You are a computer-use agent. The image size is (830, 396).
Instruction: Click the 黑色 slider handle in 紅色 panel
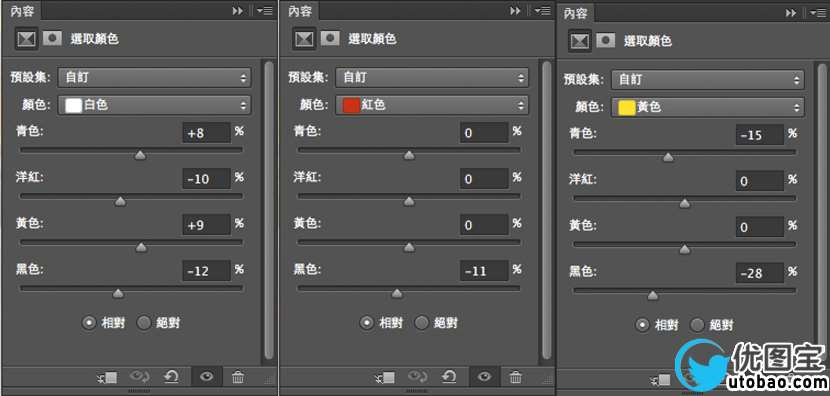coord(396,293)
